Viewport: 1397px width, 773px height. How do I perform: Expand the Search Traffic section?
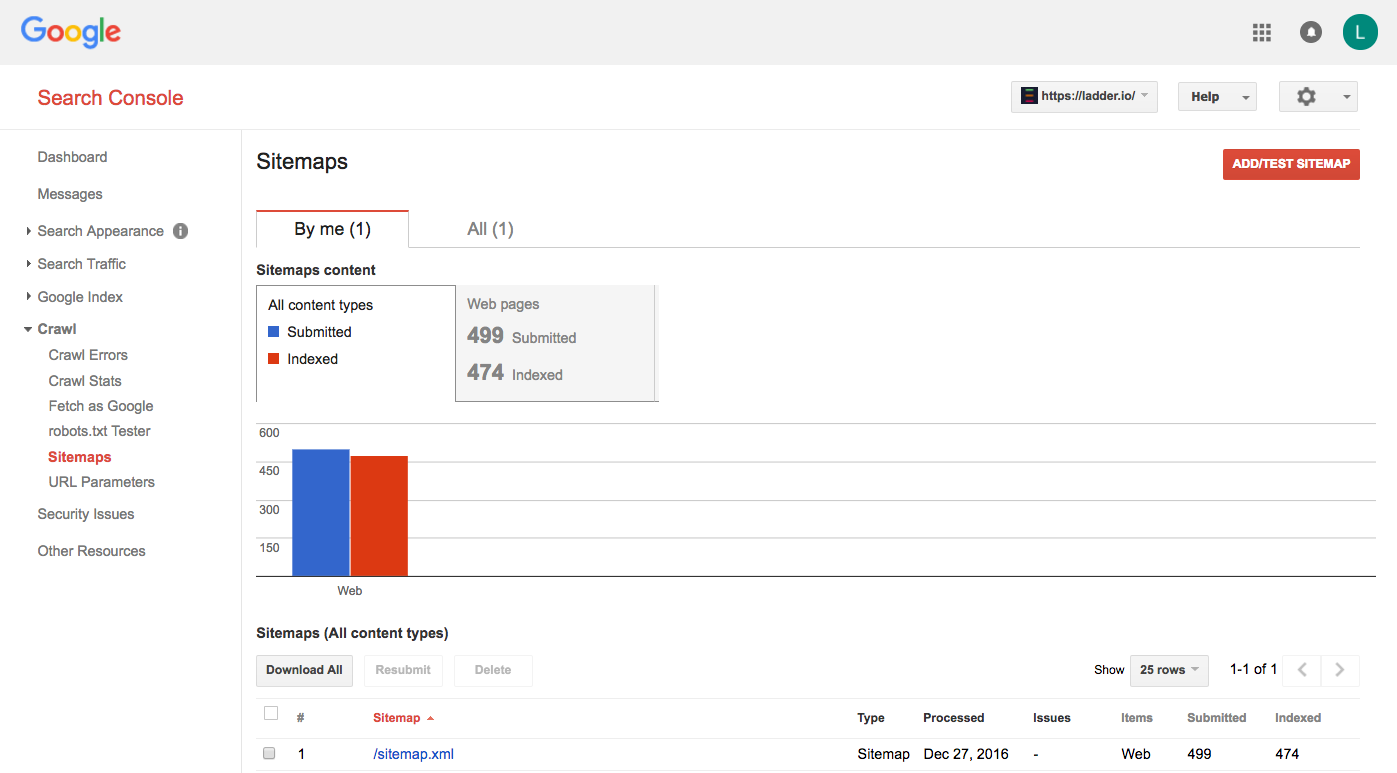click(81, 264)
